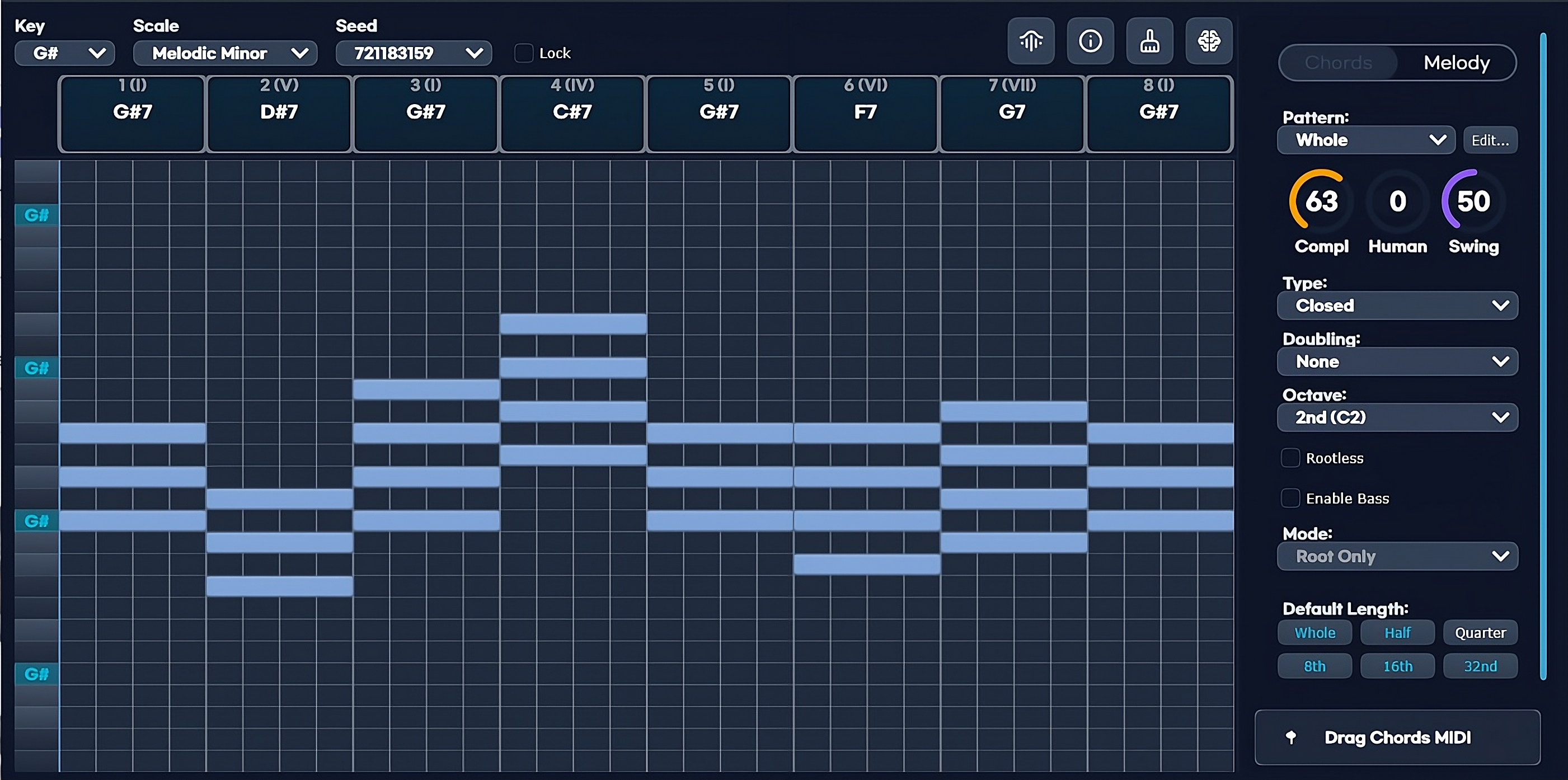Open the info panel icon
This screenshot has height=780, width=1568.
(x=1090, y=41)
